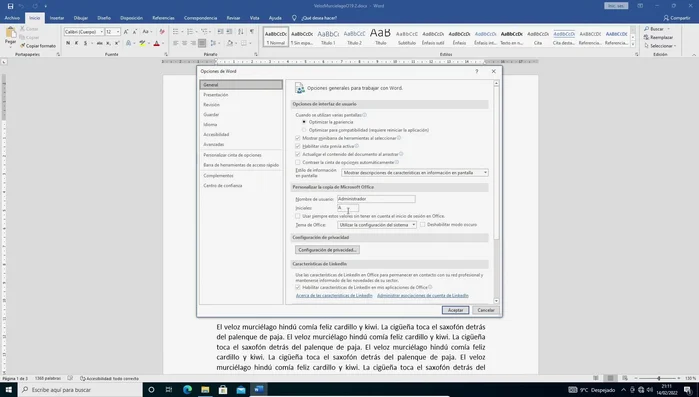Click Configuración de privacidad button
The image size is (699, 397).
pyautogui.click(x=327, y=250)
